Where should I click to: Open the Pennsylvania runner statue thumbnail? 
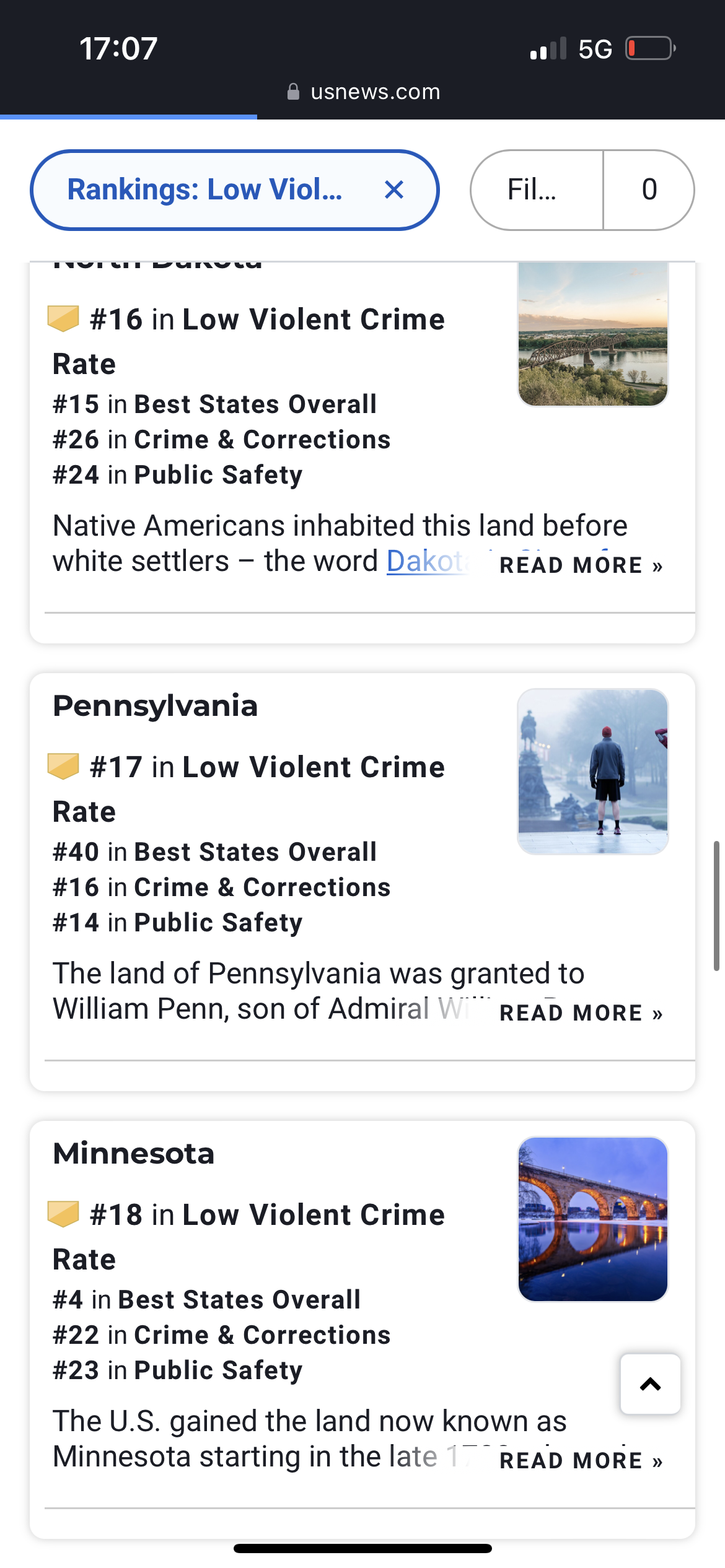(x=593, y=772)
